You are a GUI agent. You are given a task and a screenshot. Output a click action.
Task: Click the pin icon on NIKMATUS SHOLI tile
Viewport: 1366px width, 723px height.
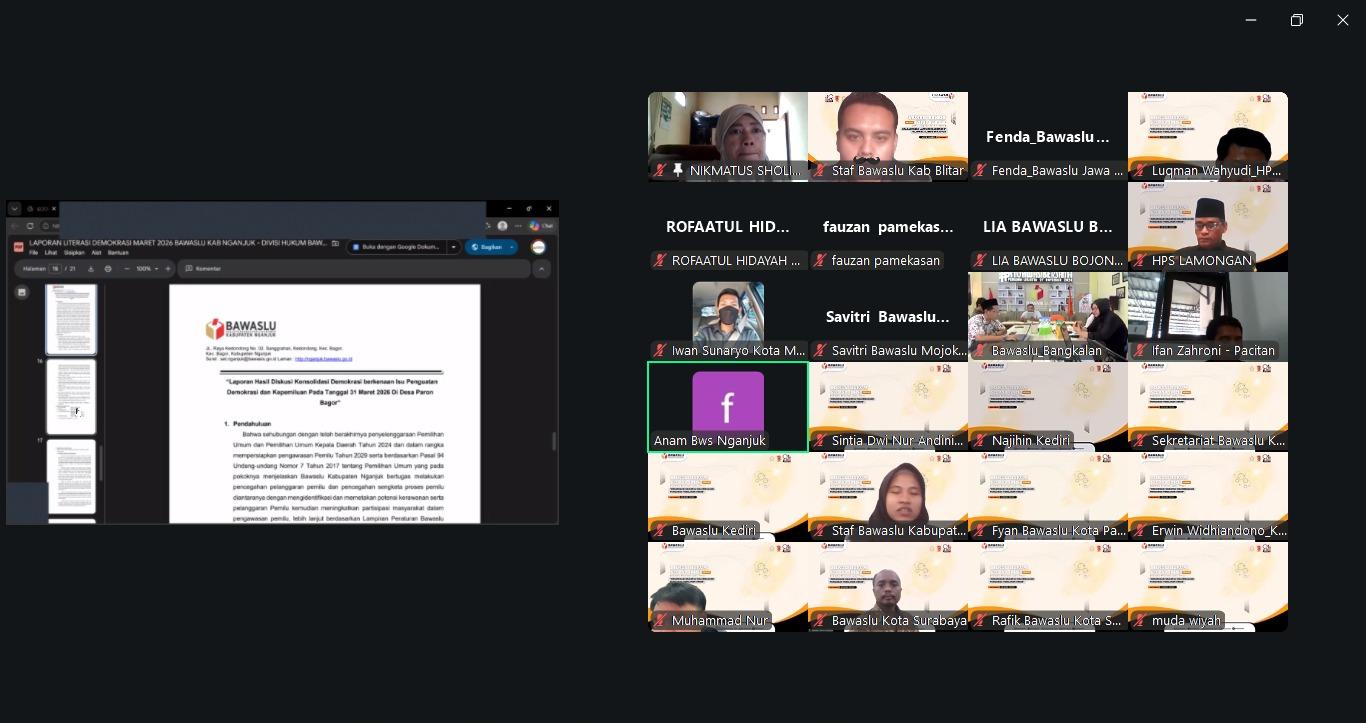click(x=678, y=171)
